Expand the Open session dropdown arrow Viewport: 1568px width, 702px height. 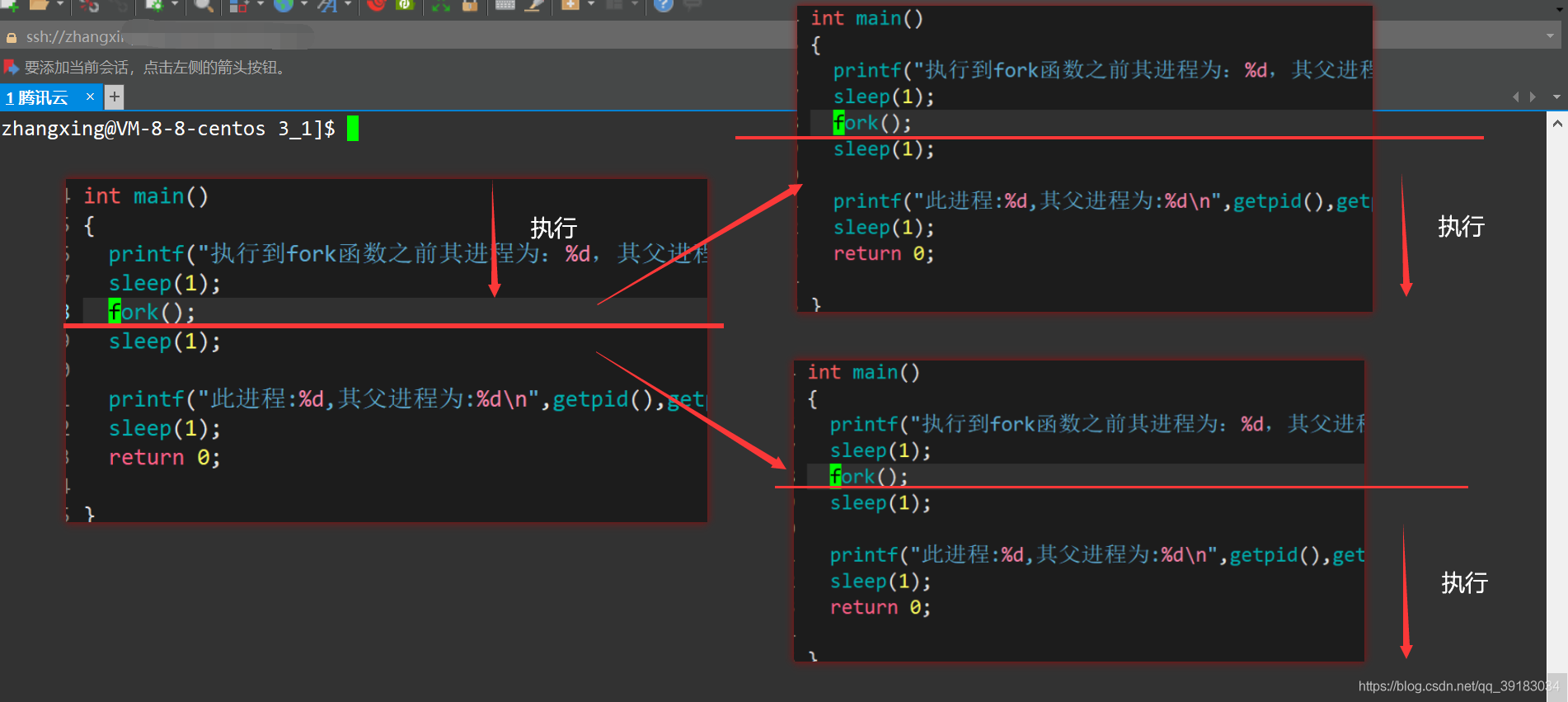point(59,5)
